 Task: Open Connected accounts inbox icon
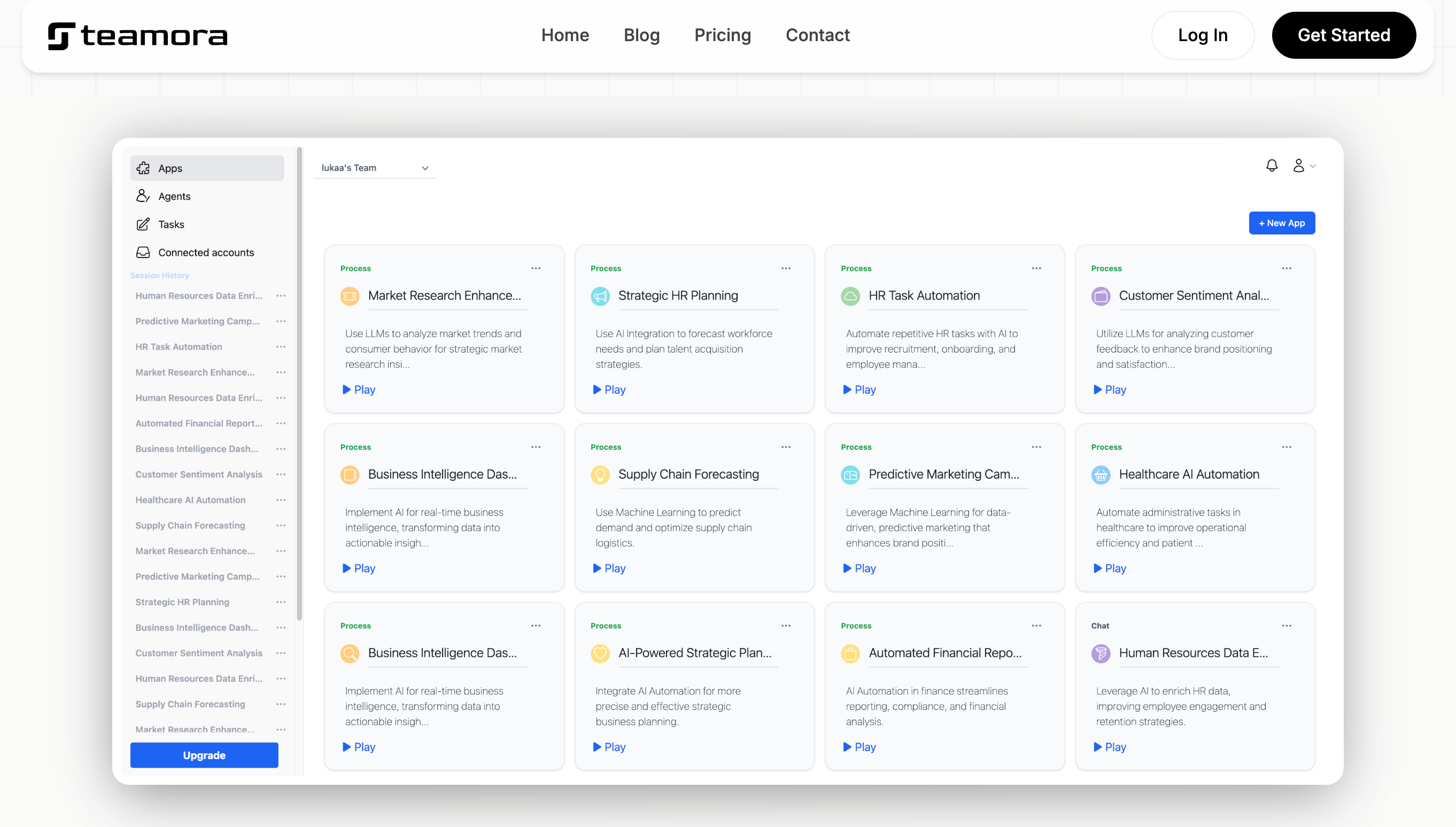(x=143, y=252)
